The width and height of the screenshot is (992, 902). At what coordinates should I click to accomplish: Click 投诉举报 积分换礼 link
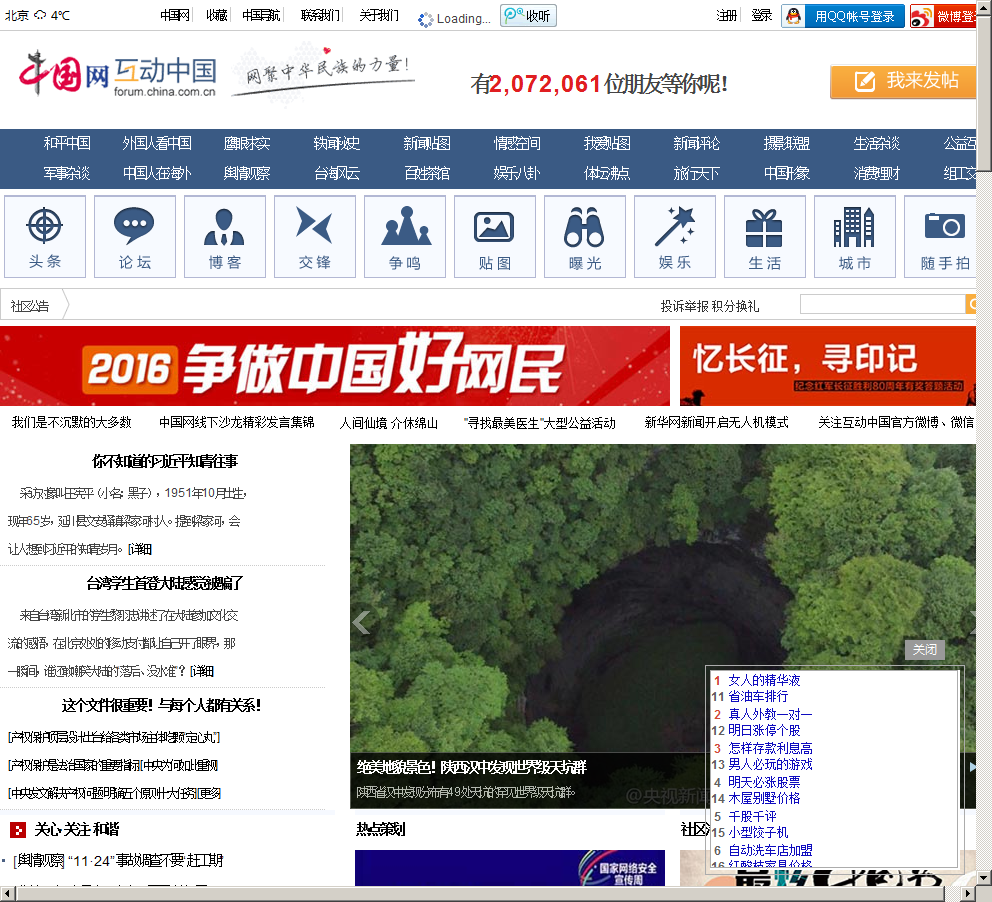pos(710,306)
